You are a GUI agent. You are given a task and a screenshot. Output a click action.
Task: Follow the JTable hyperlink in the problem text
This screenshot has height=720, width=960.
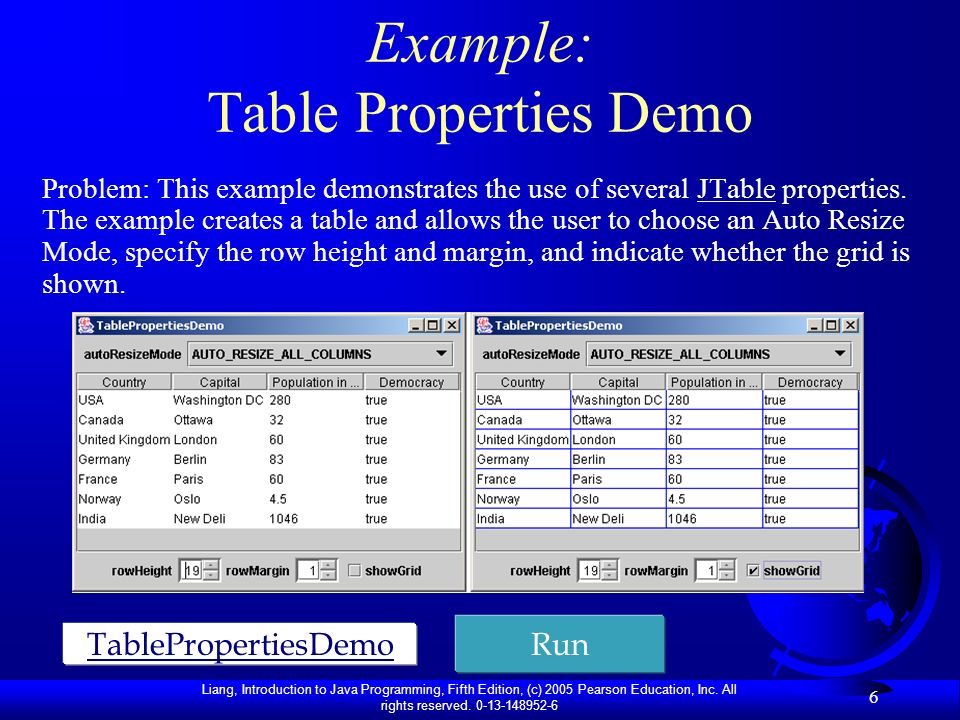pyautogui.click(x=737, y=189)
